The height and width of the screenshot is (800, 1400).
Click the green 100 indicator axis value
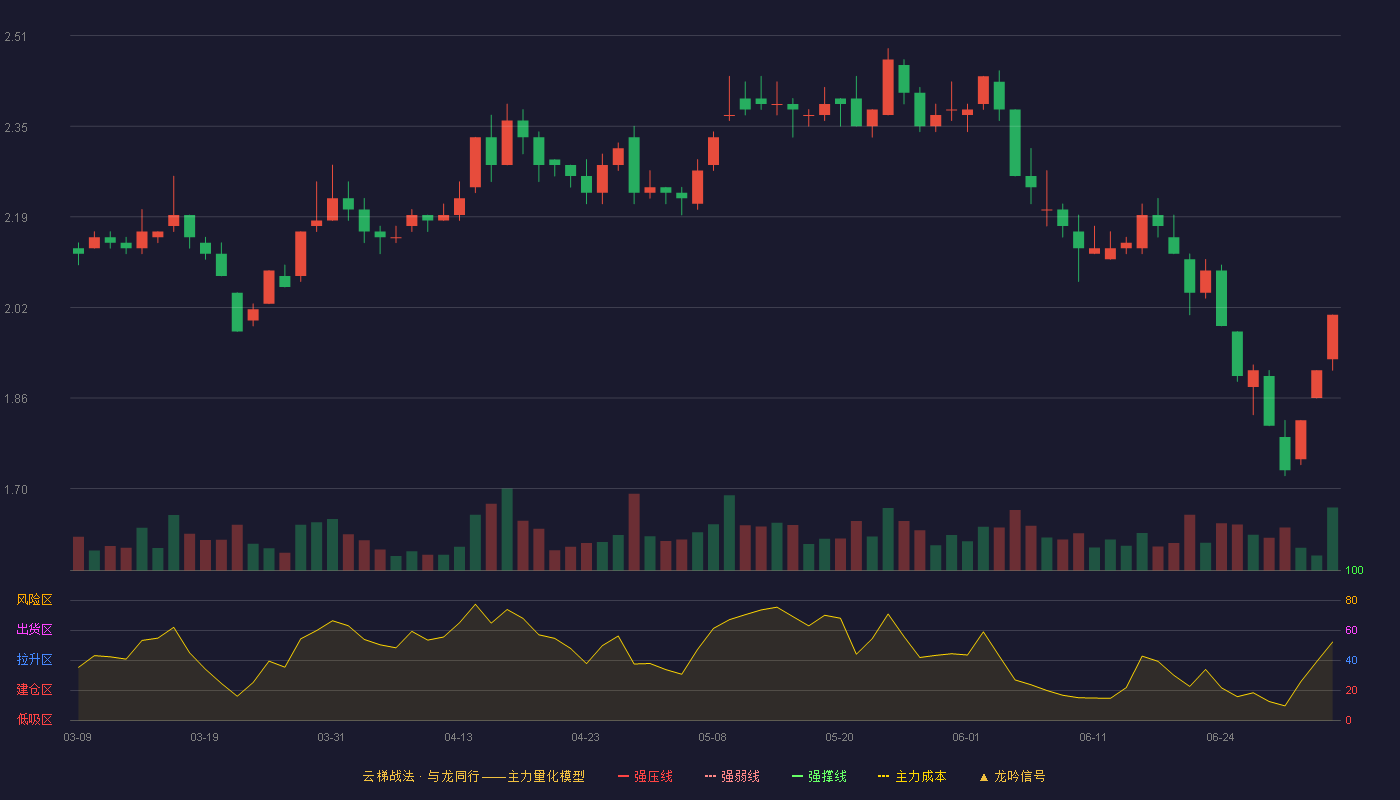[x=1354, y=571]
